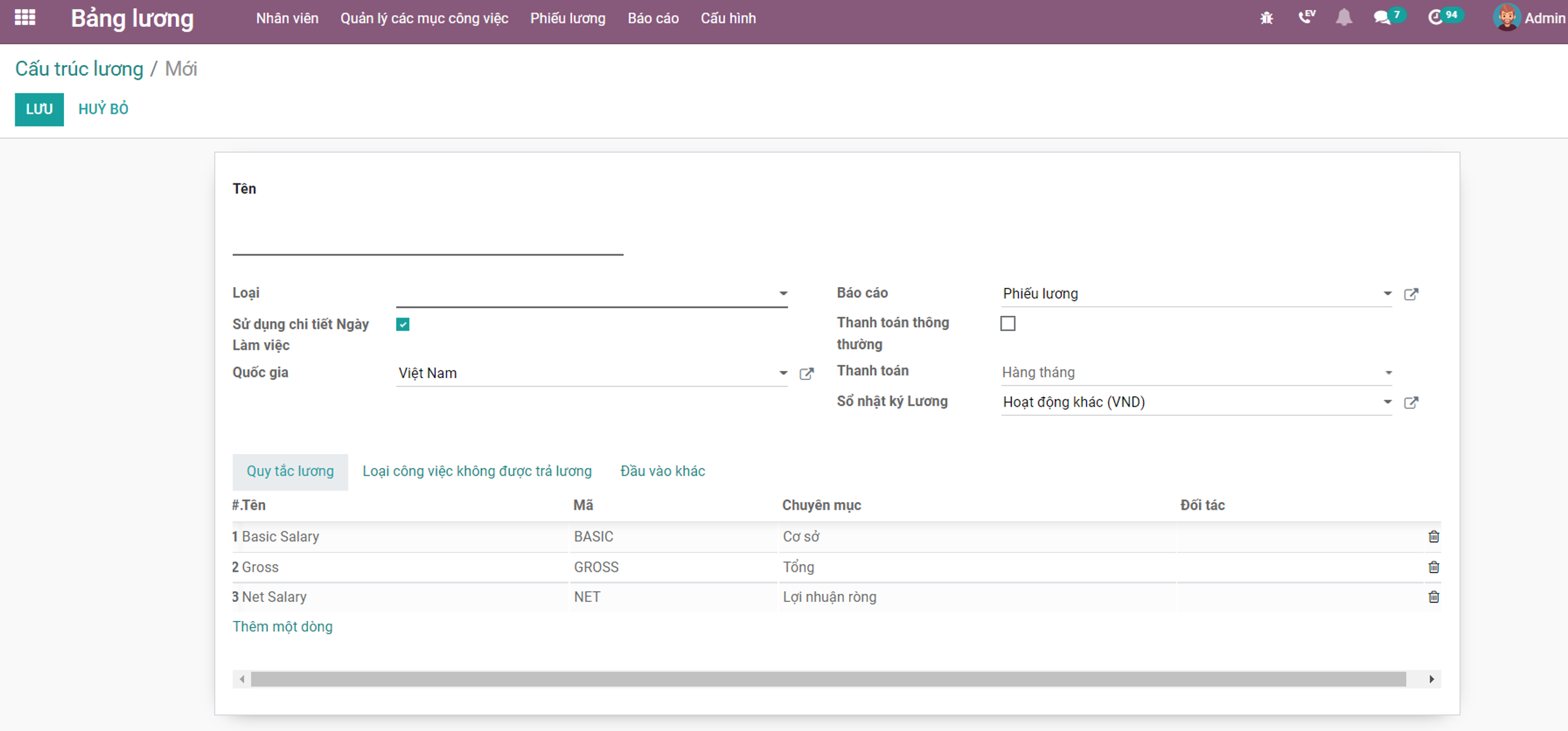Switch to Quy tắc lương tab

[290, 472]
